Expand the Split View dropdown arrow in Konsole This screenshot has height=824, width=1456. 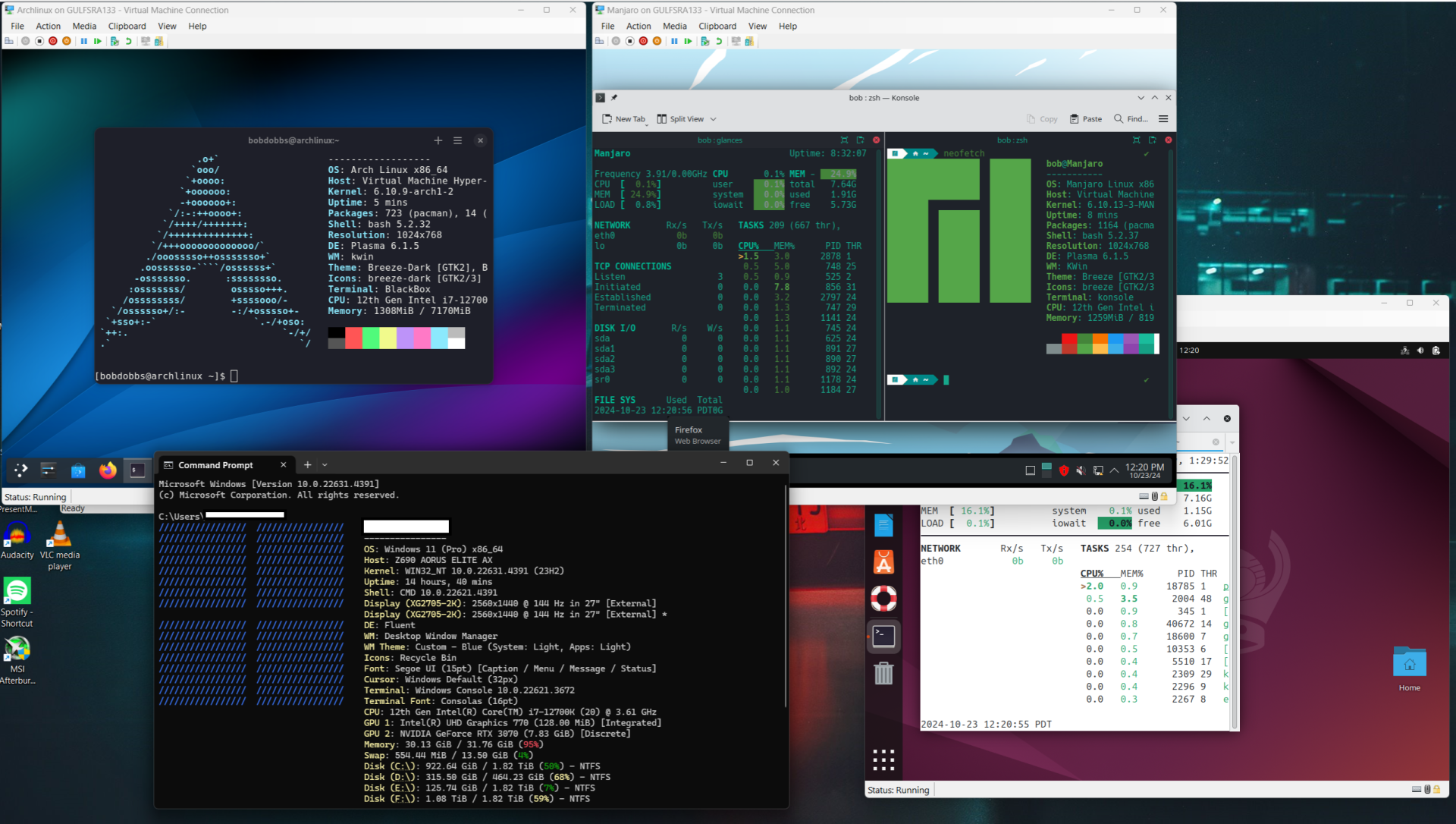713,119
